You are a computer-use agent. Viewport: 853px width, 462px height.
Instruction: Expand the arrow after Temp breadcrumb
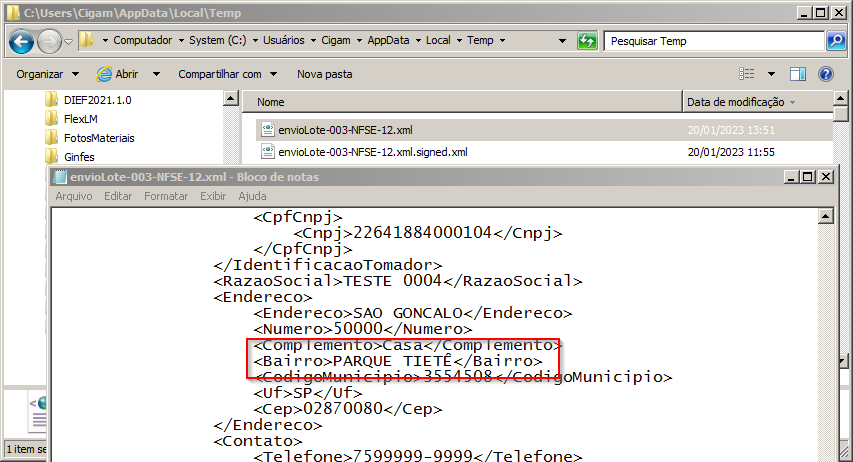pyautogui.click(x=502, y=40)
